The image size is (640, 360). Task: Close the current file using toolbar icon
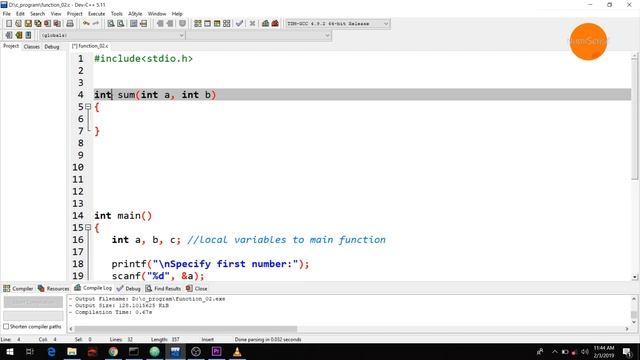point(48,24)
